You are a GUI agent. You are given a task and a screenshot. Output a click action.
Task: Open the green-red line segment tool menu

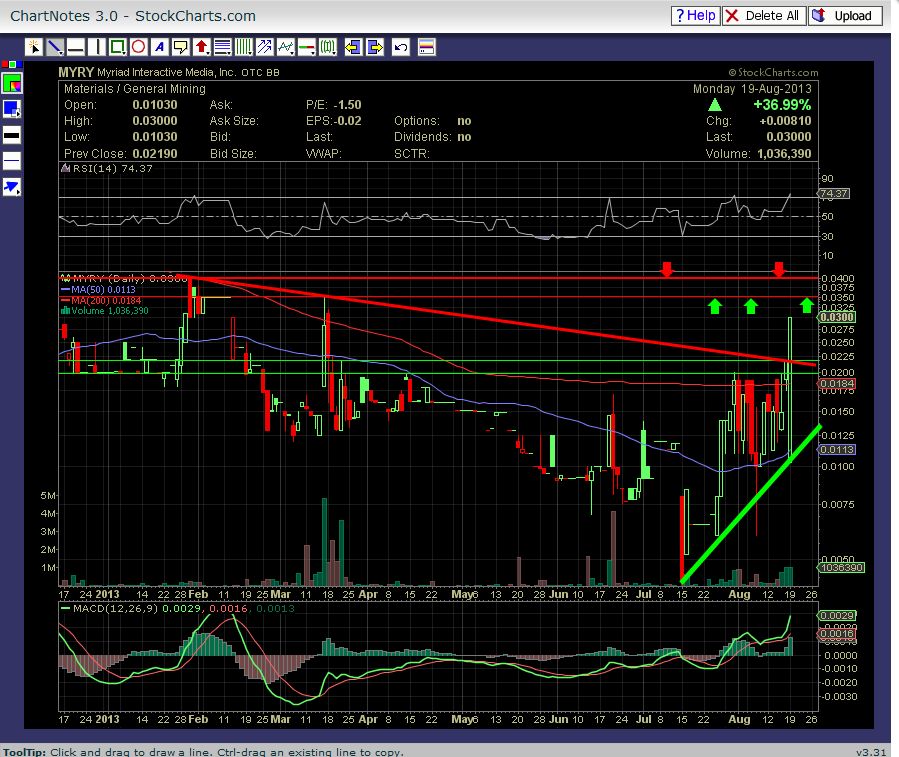pos(307,47)
